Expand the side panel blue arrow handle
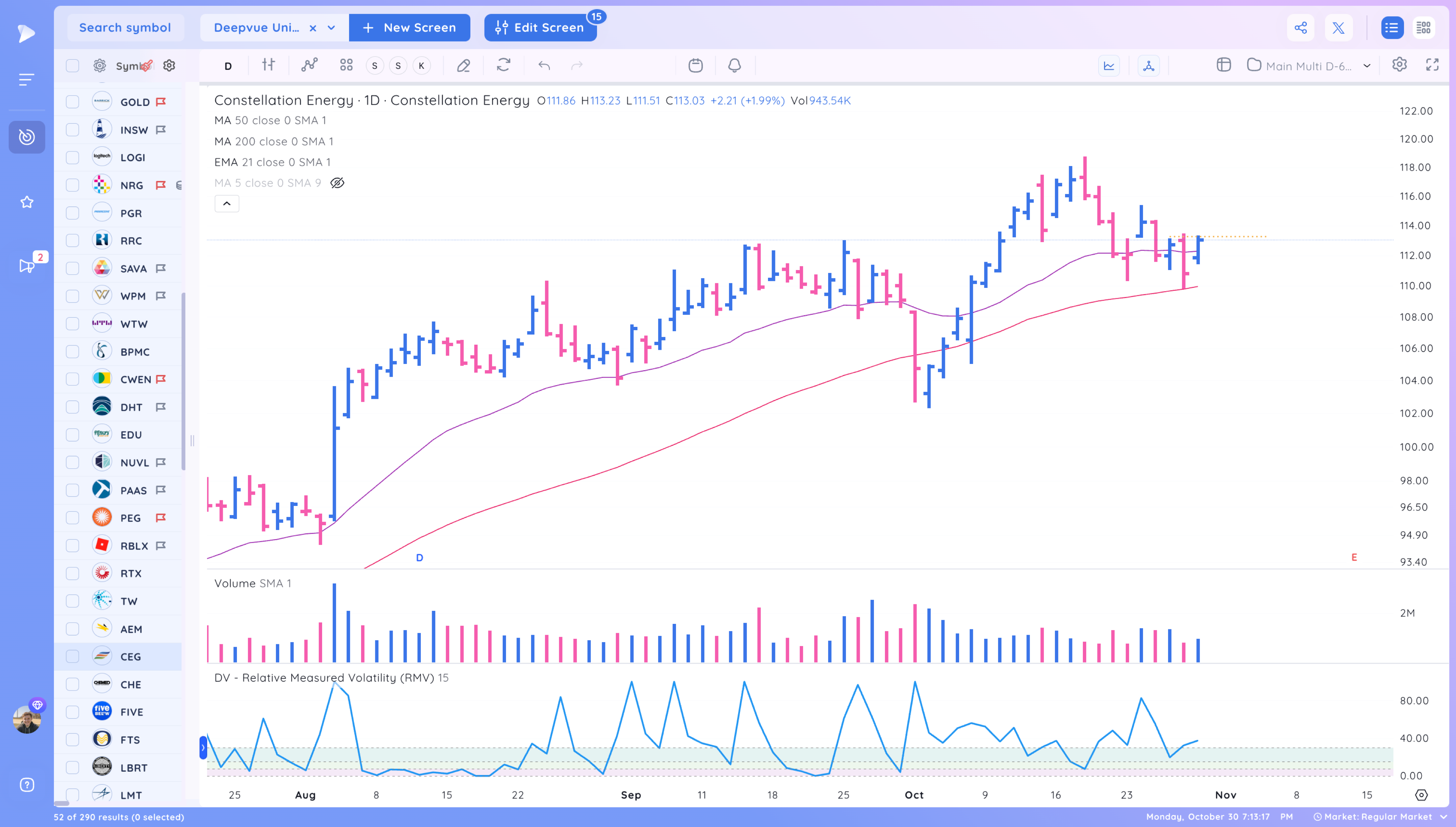The width and height of the screenshot is (1456, 827). click(x=203, y=748)
